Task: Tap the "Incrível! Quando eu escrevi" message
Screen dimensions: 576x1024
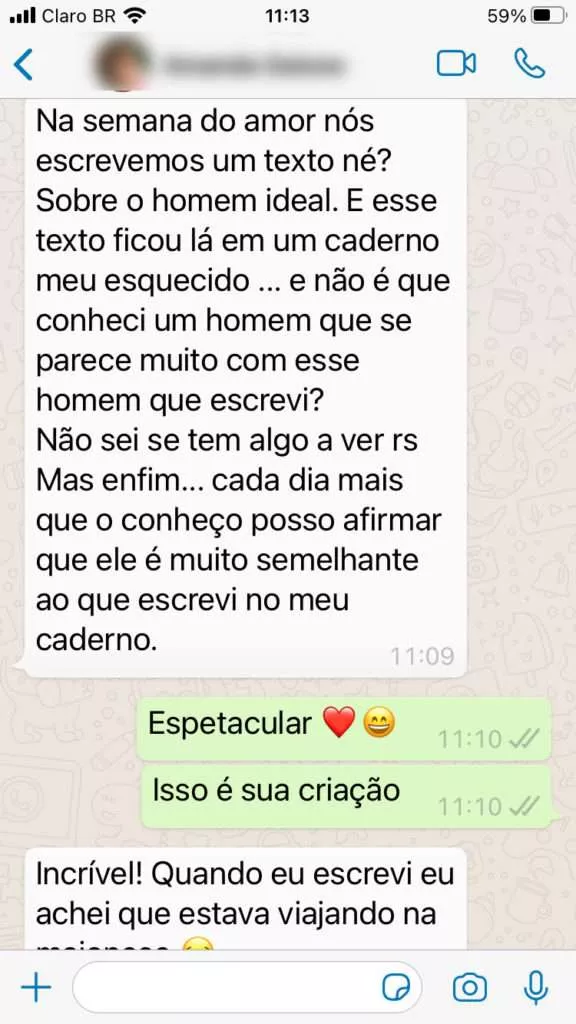Action: [x=246, y=899]
